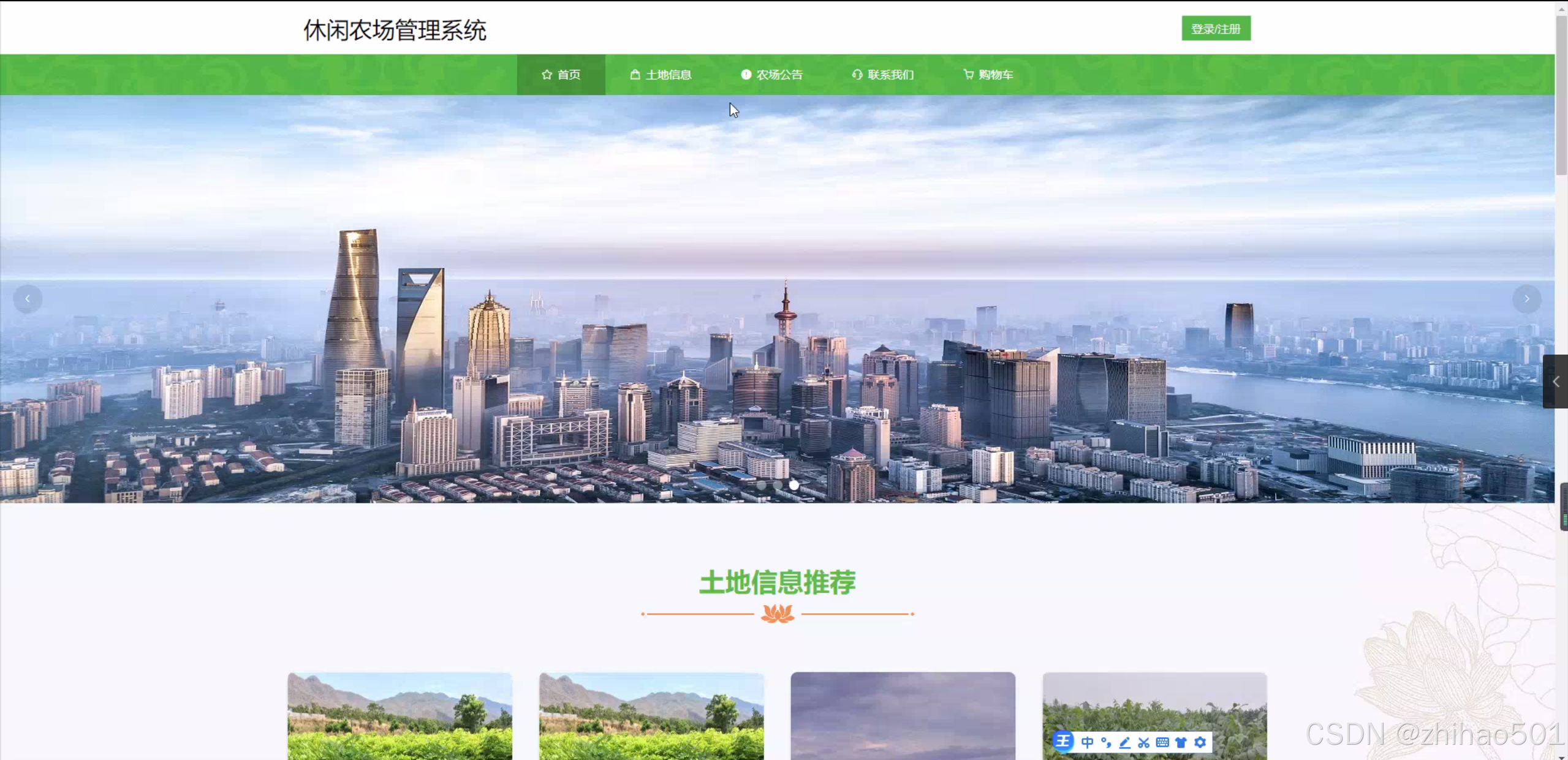Click the bag icon next to 土地信息
The image size is (1568, 760).
coord(634,74)
